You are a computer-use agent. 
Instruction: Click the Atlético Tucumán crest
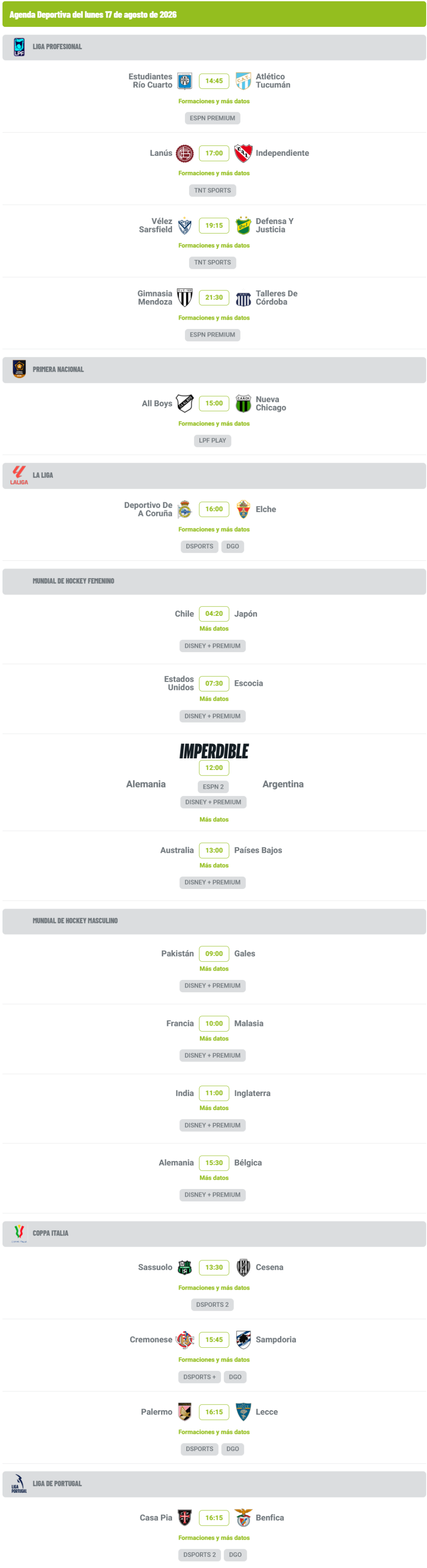pyautogui.click(x=243, y=81)
